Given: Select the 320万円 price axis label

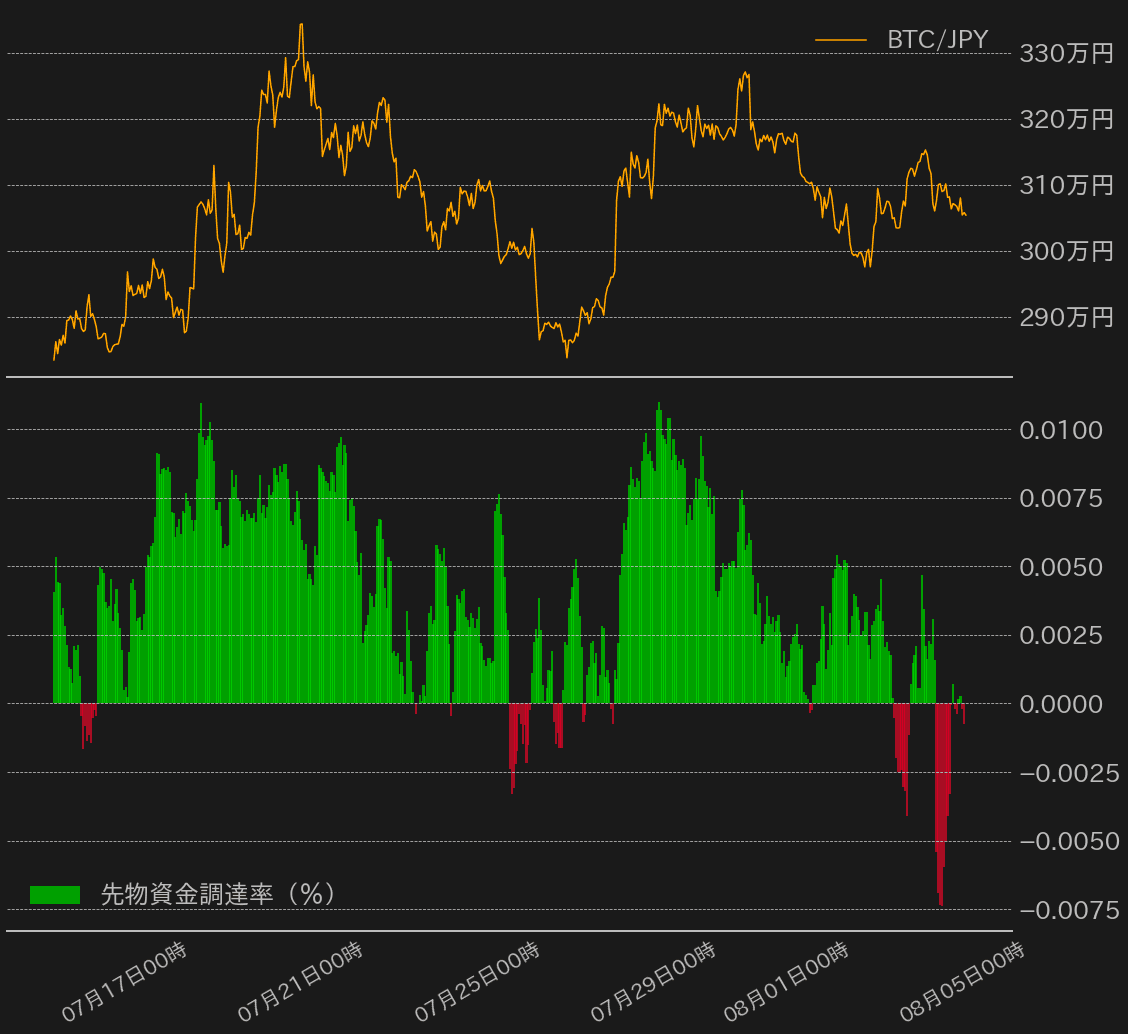Looking at the screenshot, I should click(x=1065, y=120).
